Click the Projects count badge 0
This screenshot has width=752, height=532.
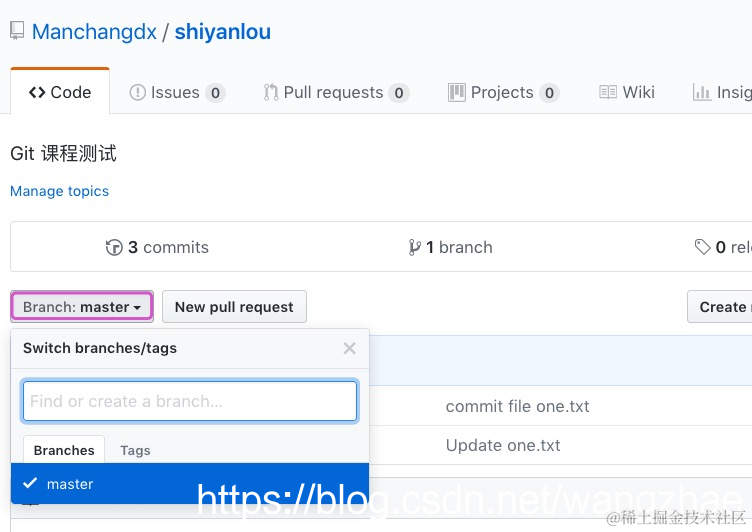coord(549,93)
